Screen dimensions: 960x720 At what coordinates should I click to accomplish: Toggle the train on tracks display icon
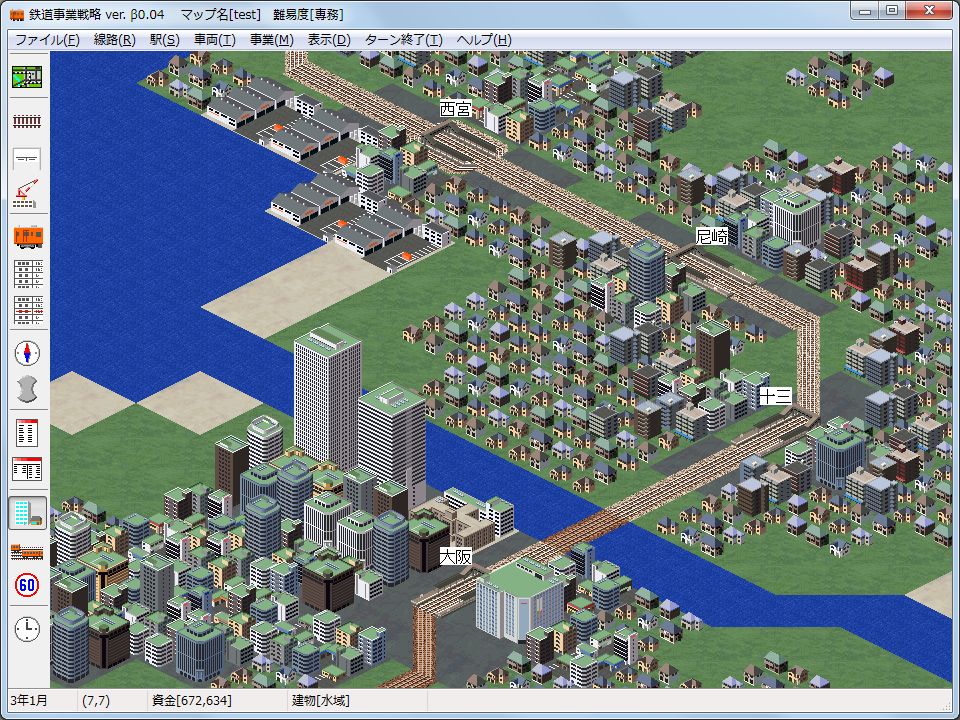click(27, 550)
